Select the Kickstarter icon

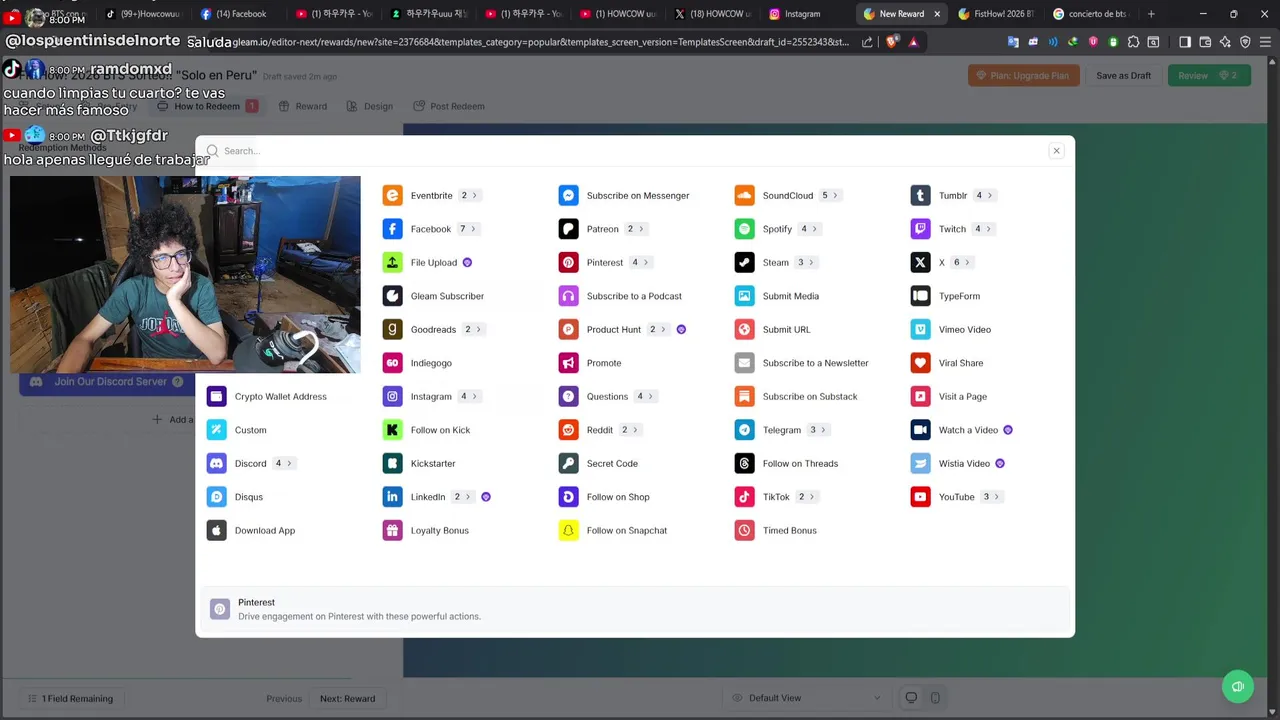tap(392, 464)
